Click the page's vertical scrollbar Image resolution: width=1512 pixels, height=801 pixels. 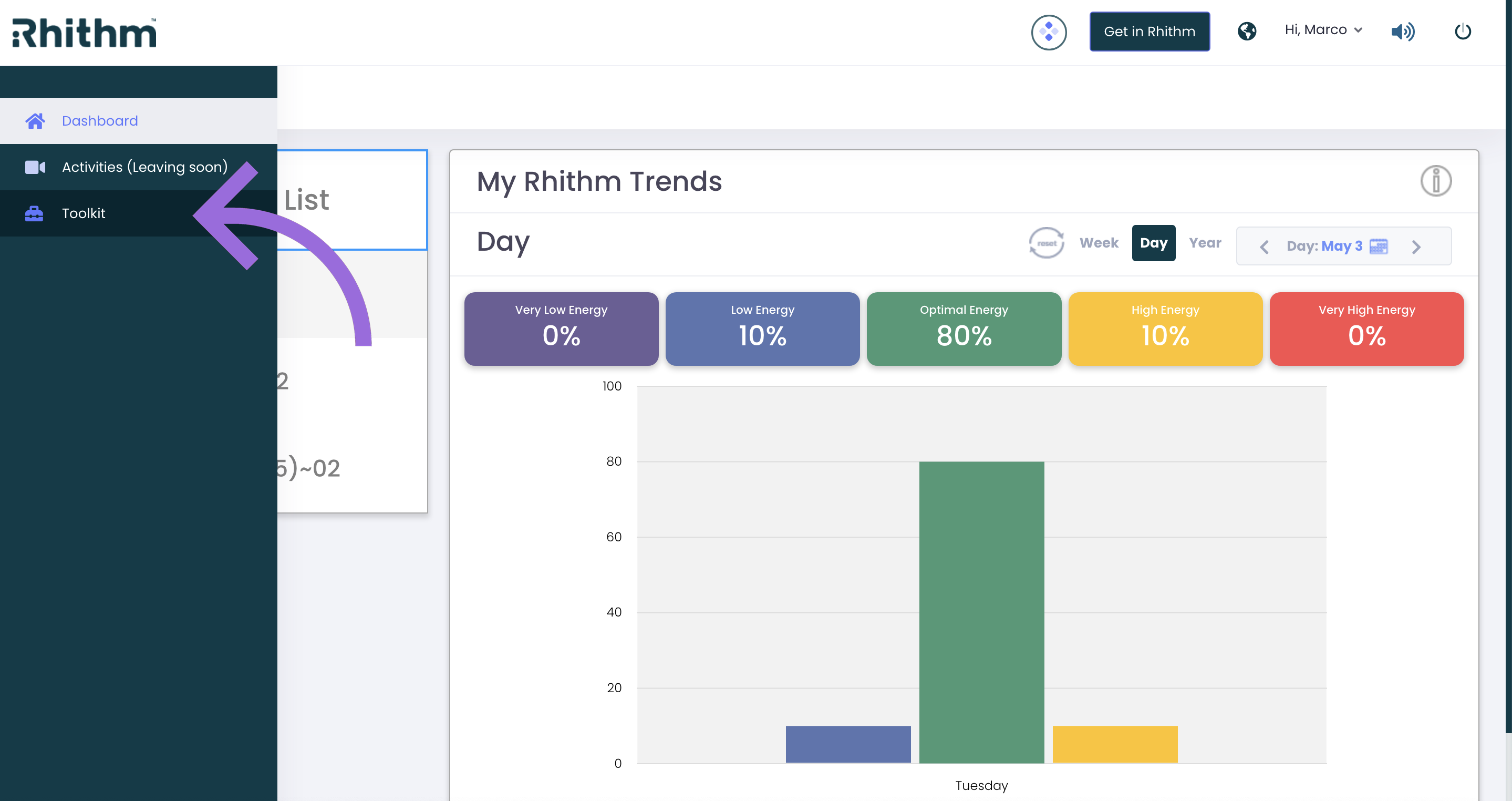[x=1508, y=366]
